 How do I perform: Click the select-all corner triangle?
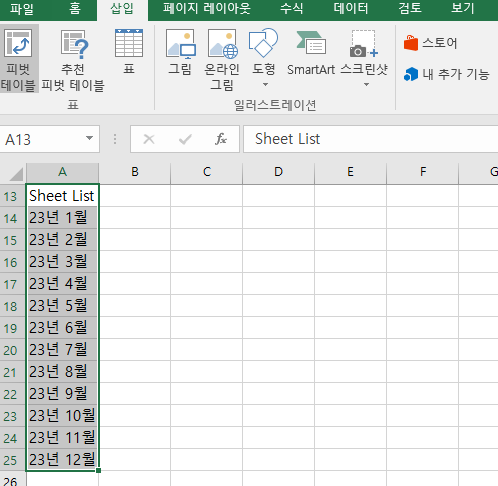click(16, 174)
